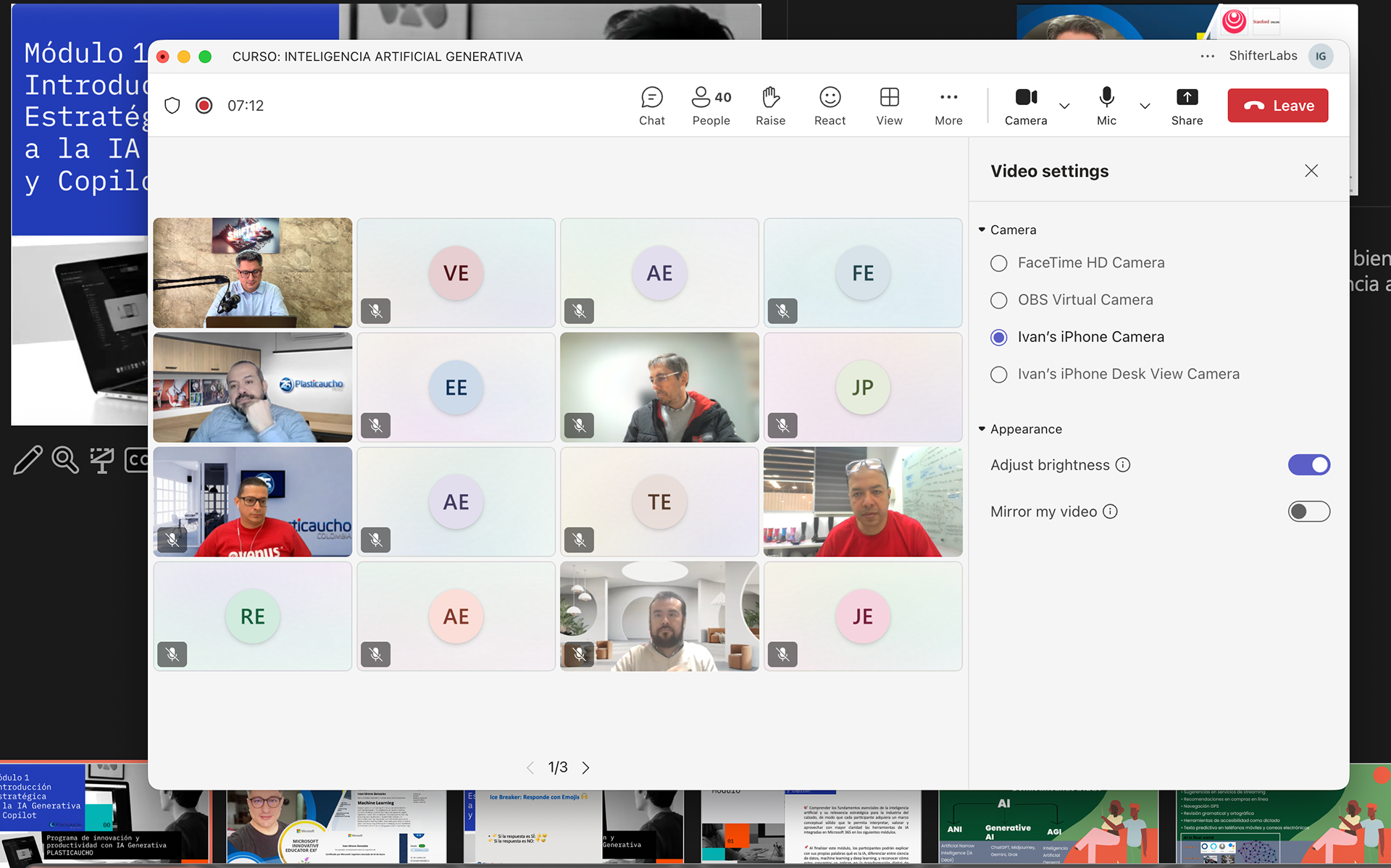Click the Leave meeting button

click(x=1277, y=106)
